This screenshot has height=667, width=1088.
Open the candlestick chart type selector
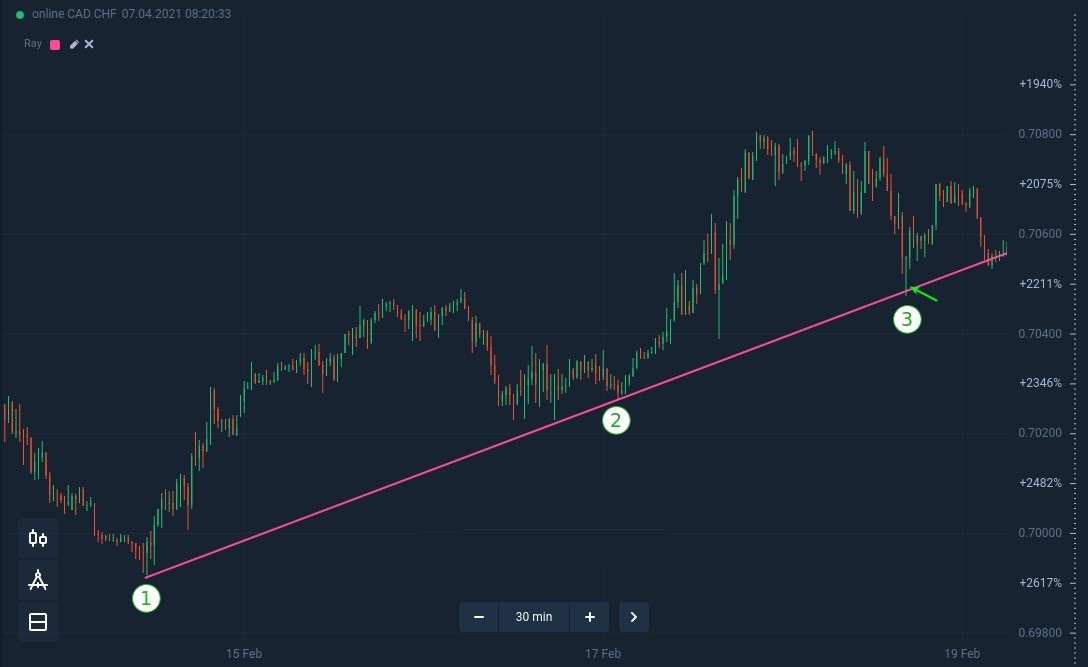tap(38, 539)
